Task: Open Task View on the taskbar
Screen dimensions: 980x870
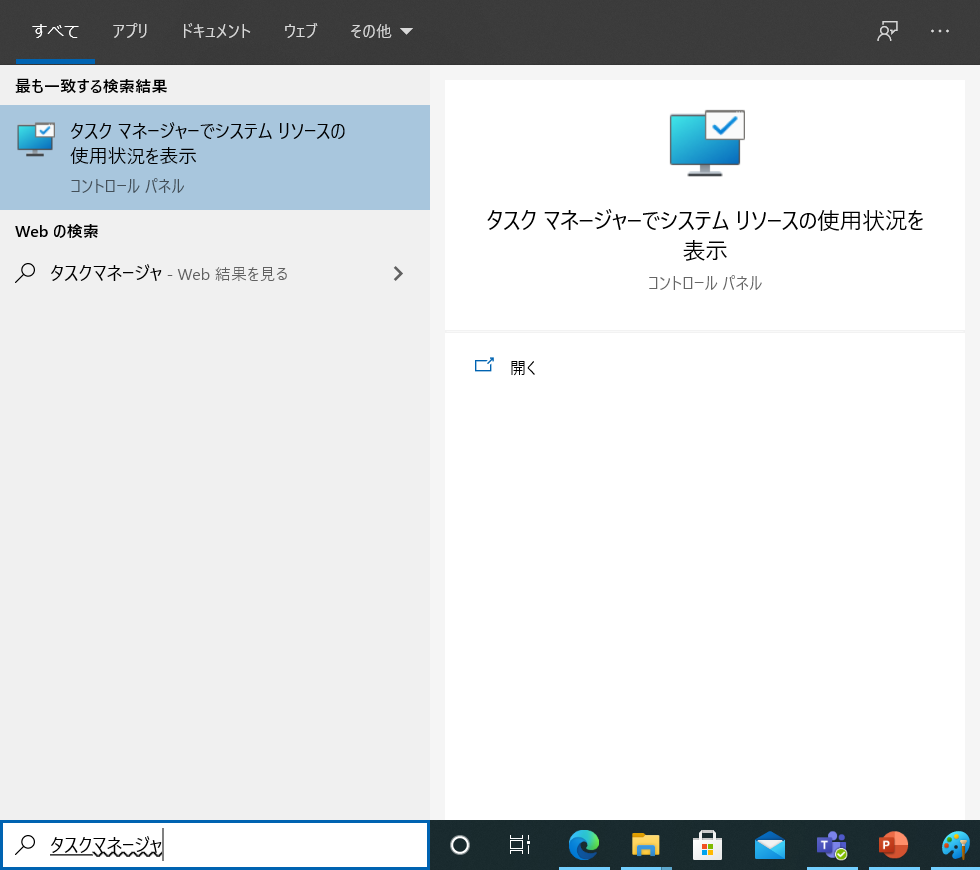Action: click(519, 845)
